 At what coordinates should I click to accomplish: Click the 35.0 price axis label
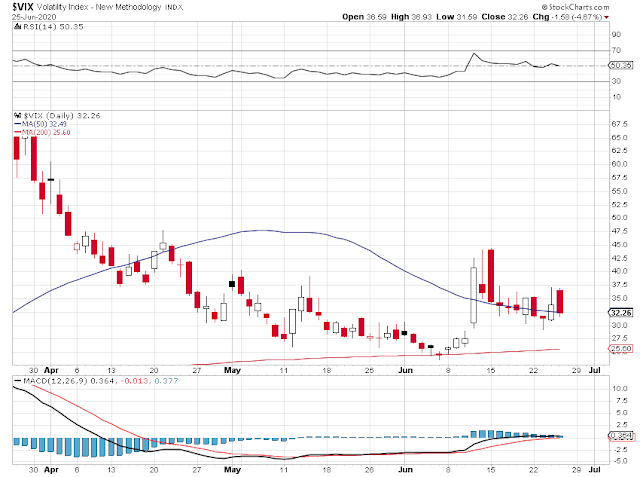click(619, 298)
